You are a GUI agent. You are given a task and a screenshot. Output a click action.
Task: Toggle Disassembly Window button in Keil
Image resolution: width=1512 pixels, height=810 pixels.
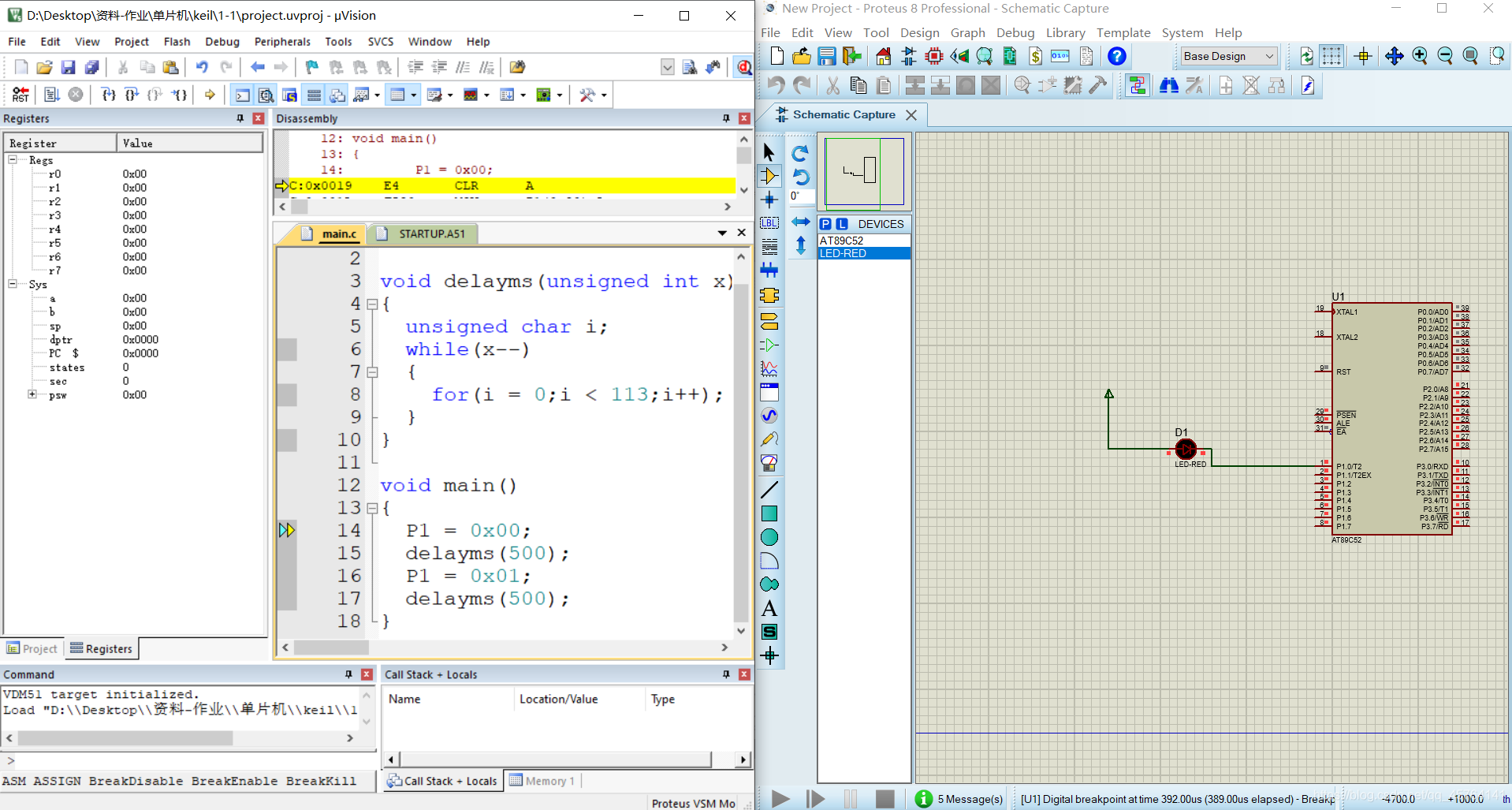(266, 95)
